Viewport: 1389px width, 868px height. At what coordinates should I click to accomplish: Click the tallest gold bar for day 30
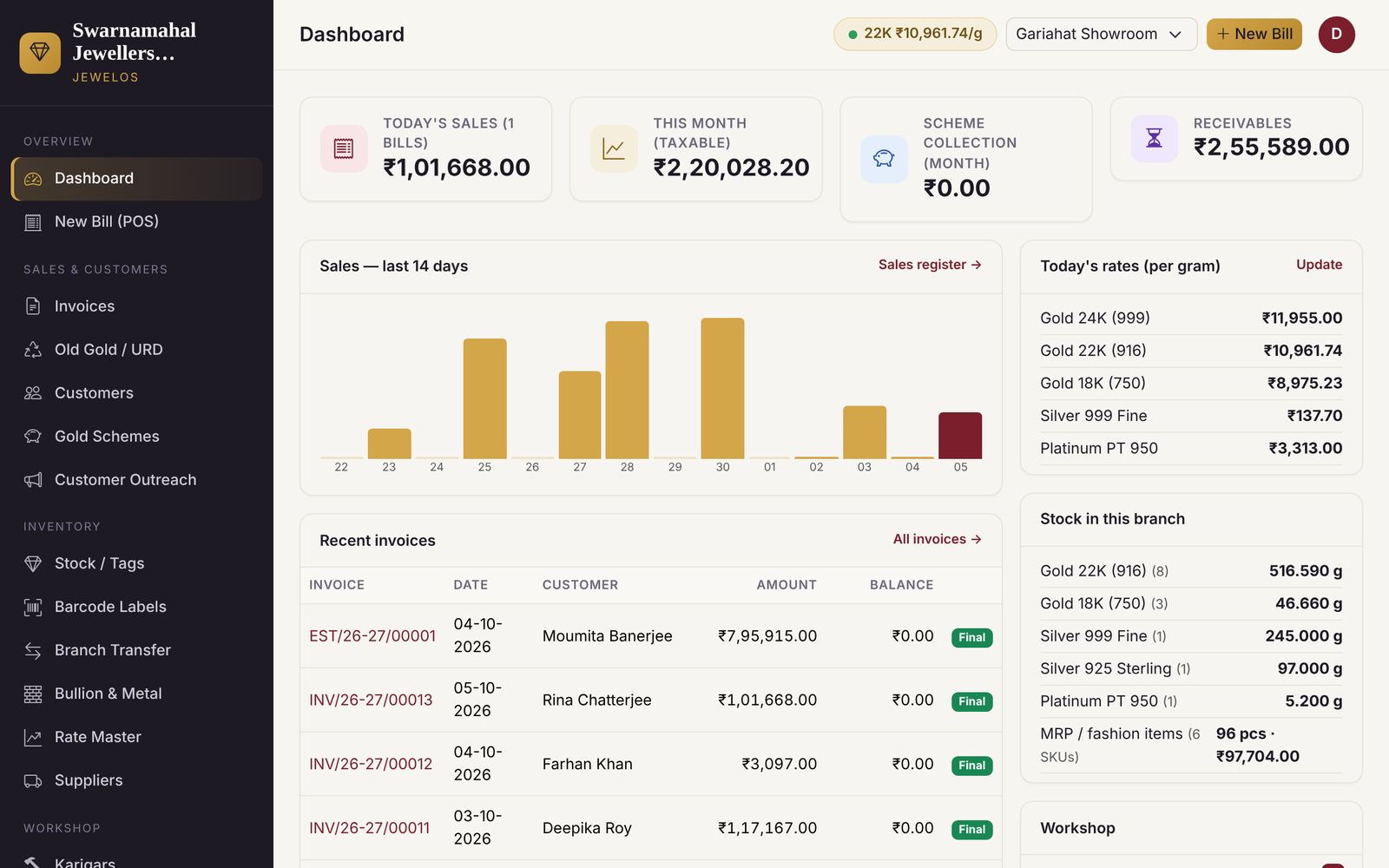(722, 388)
